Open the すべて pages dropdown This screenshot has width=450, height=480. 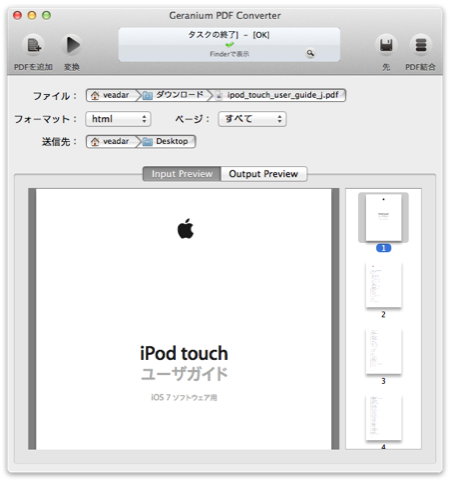click(x=252, y=119)
